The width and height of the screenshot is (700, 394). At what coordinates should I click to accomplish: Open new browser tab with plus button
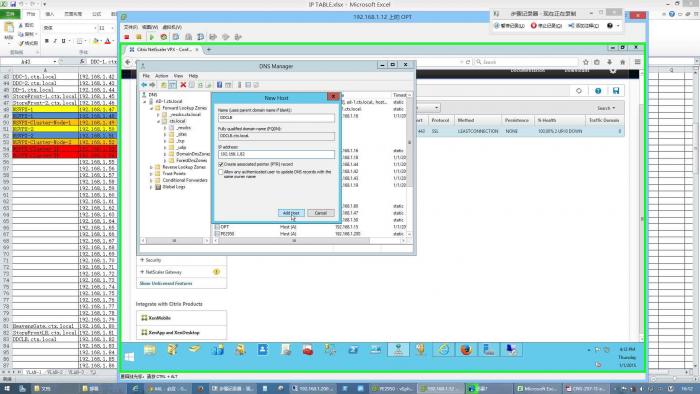208,50
